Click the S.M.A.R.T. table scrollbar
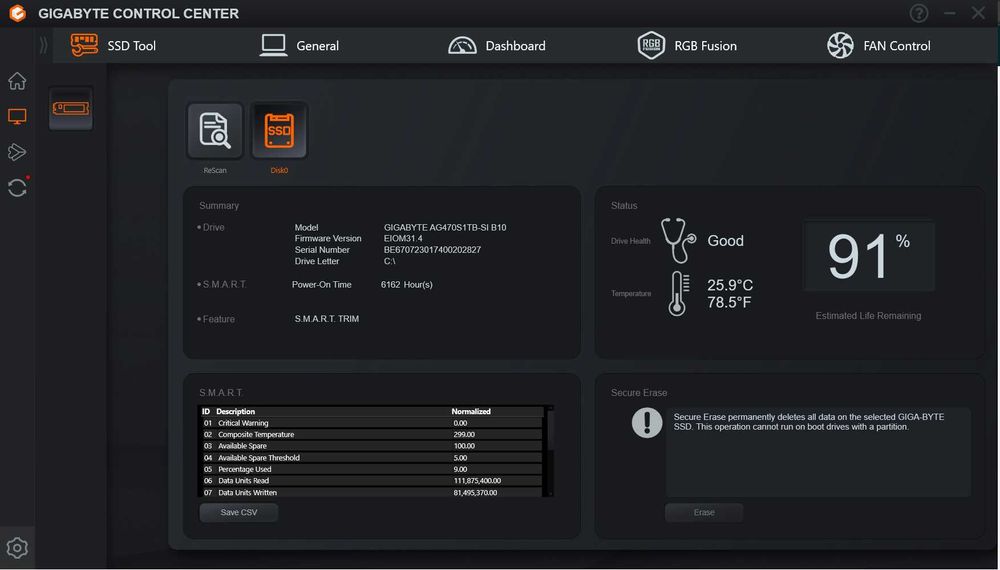Image resolution: width=1000 pixels, height=570 pixels. tap(550, 451)
